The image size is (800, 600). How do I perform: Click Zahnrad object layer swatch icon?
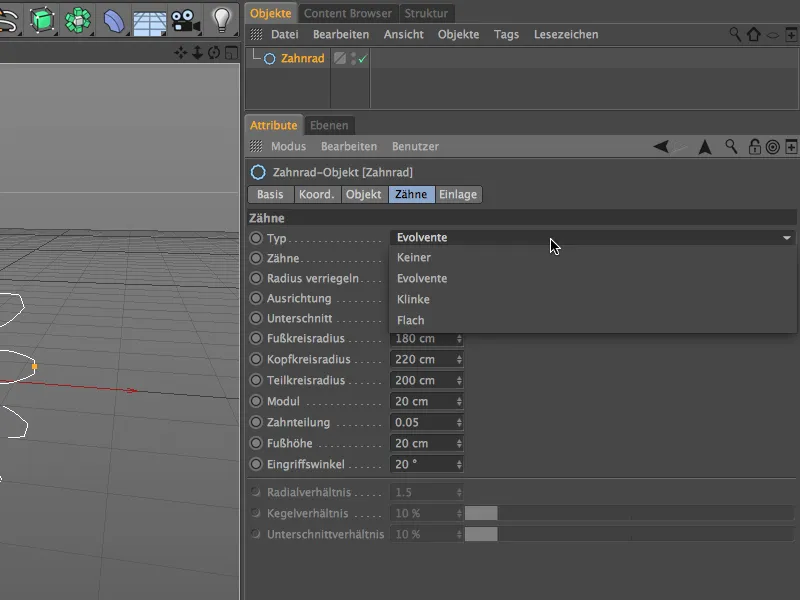pyautogui.click(x=340, y=58)
